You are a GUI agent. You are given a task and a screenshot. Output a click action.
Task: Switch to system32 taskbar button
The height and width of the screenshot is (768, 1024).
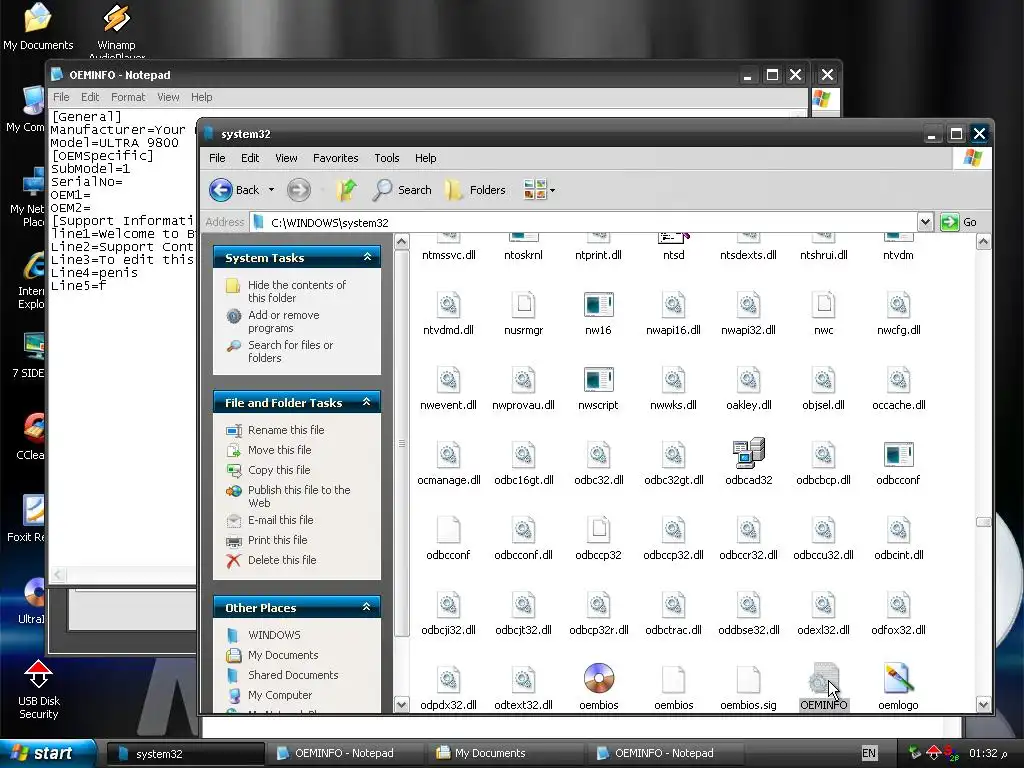[185, 754]
